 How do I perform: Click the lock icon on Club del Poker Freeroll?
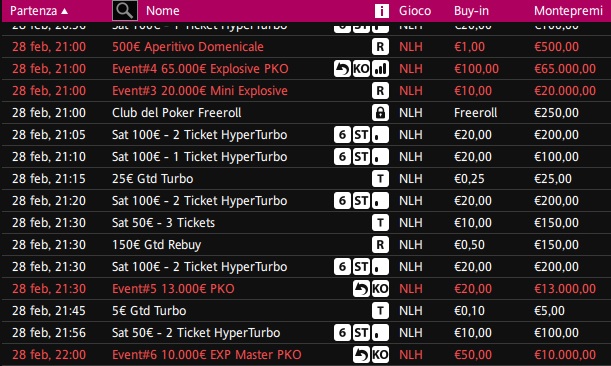tap(380, 113)
